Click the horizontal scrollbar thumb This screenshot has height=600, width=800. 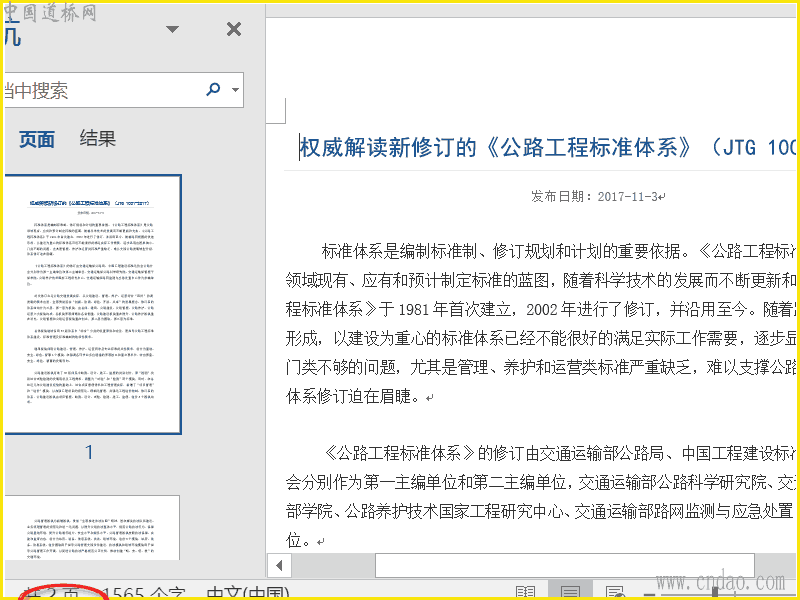click(565, 565)
